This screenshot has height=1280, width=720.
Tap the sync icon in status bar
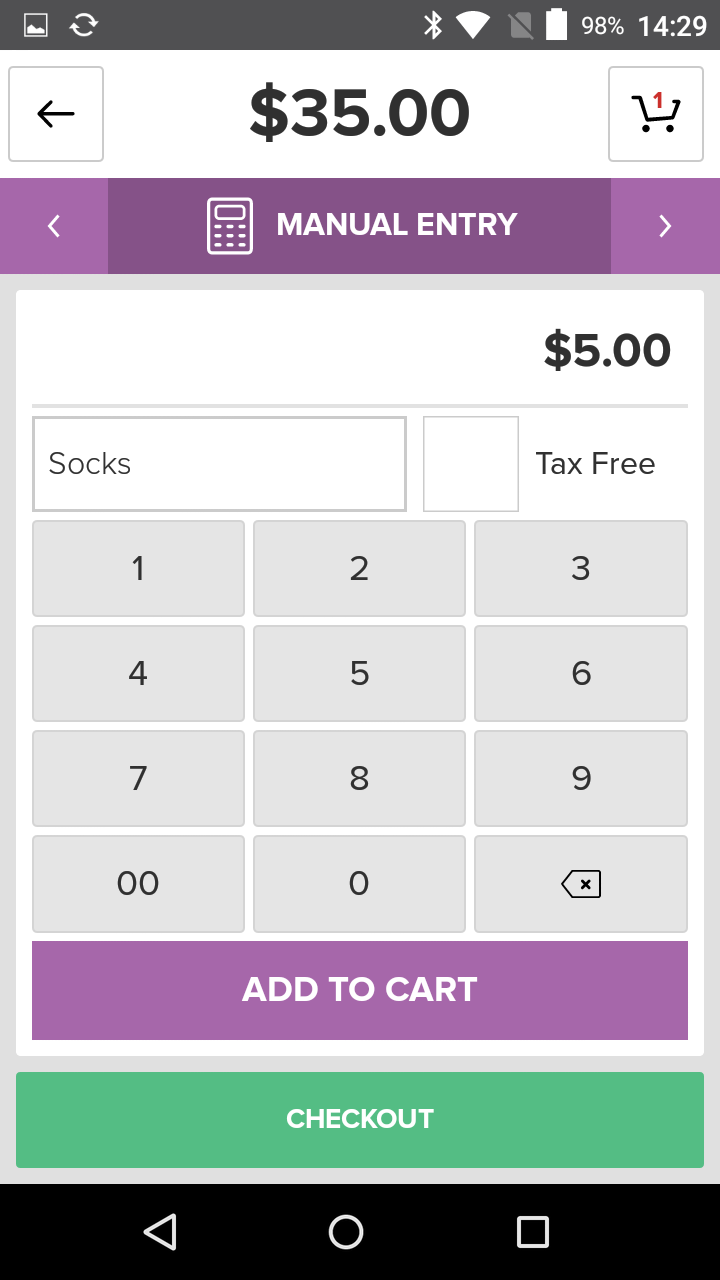(84, 25)
